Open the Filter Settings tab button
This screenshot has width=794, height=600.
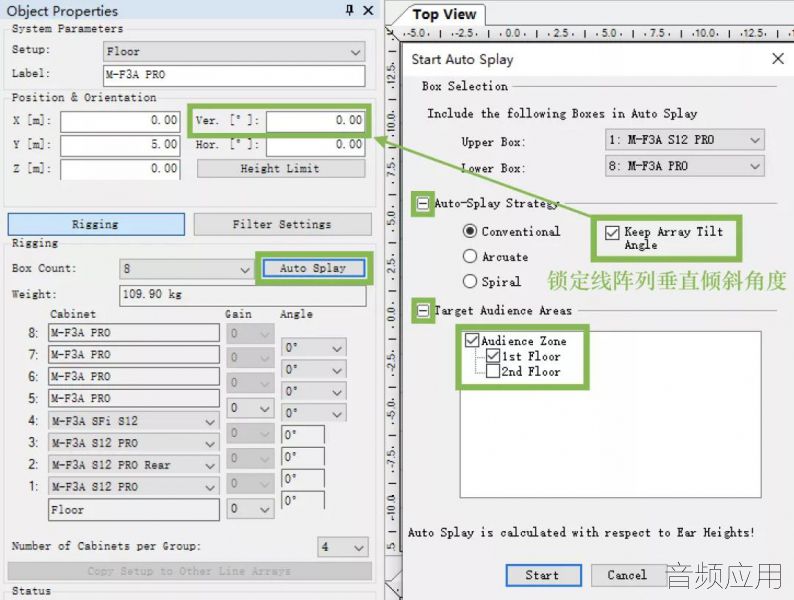pos(282,224)
